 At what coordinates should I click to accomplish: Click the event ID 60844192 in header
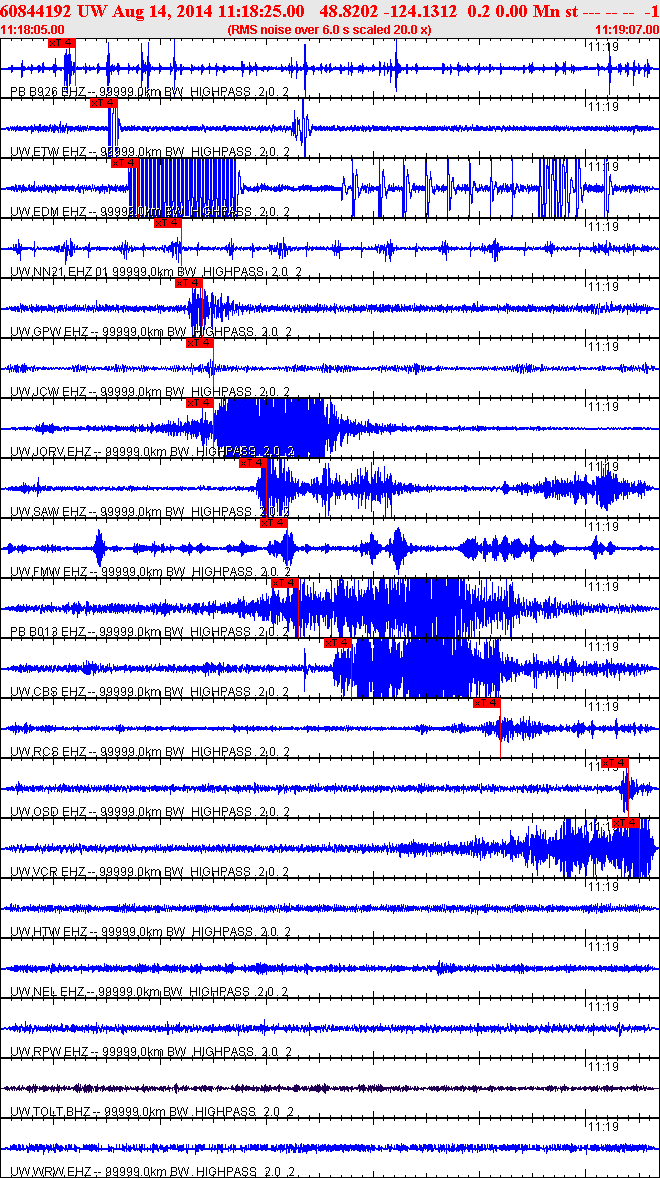tap(36, 11)
